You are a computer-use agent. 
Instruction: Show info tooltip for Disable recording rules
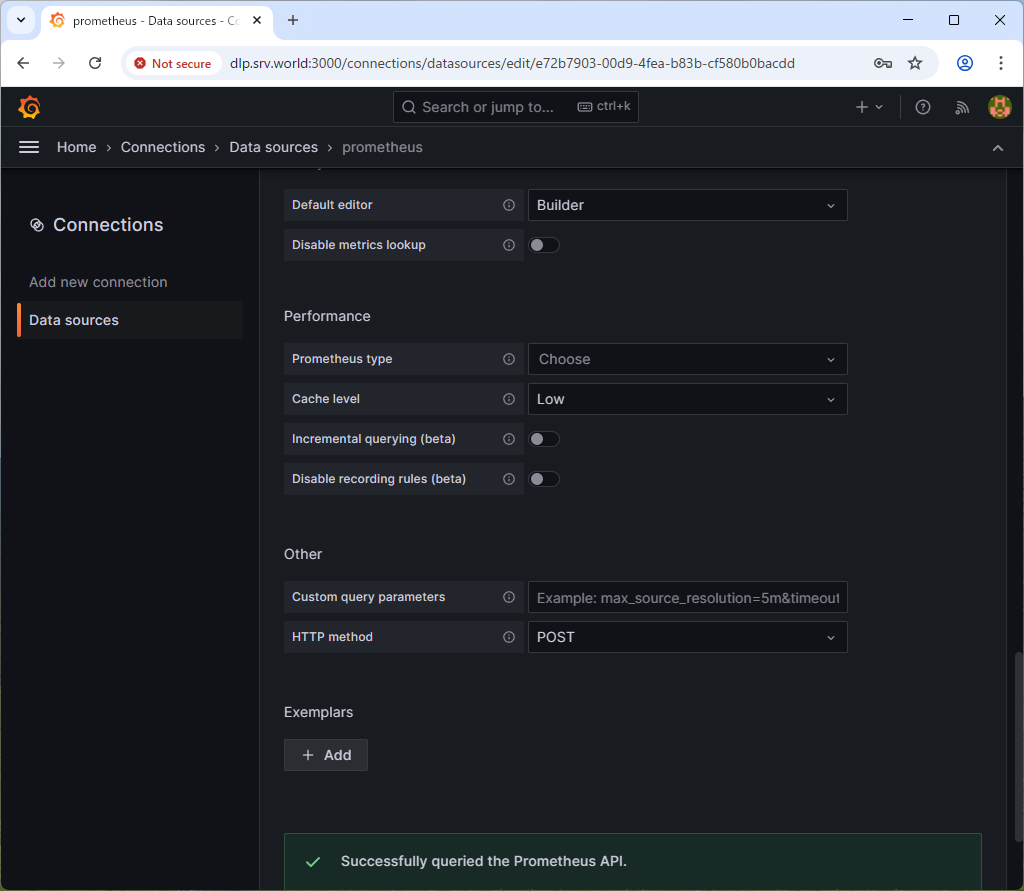(509, 479)
